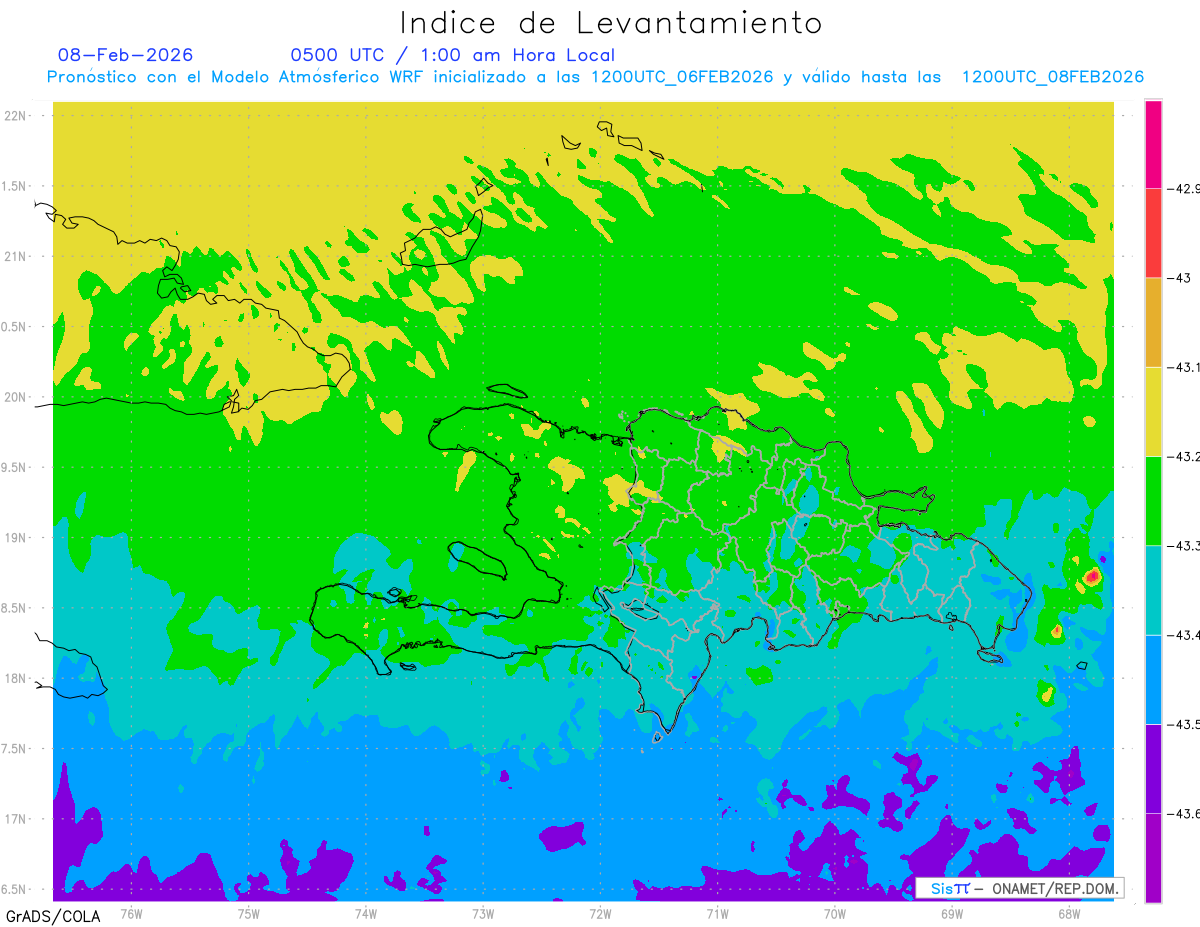Viewport: 1200px width, 927px height.
Task: Click longitude label '76W'
Action: tap(131, 914)
